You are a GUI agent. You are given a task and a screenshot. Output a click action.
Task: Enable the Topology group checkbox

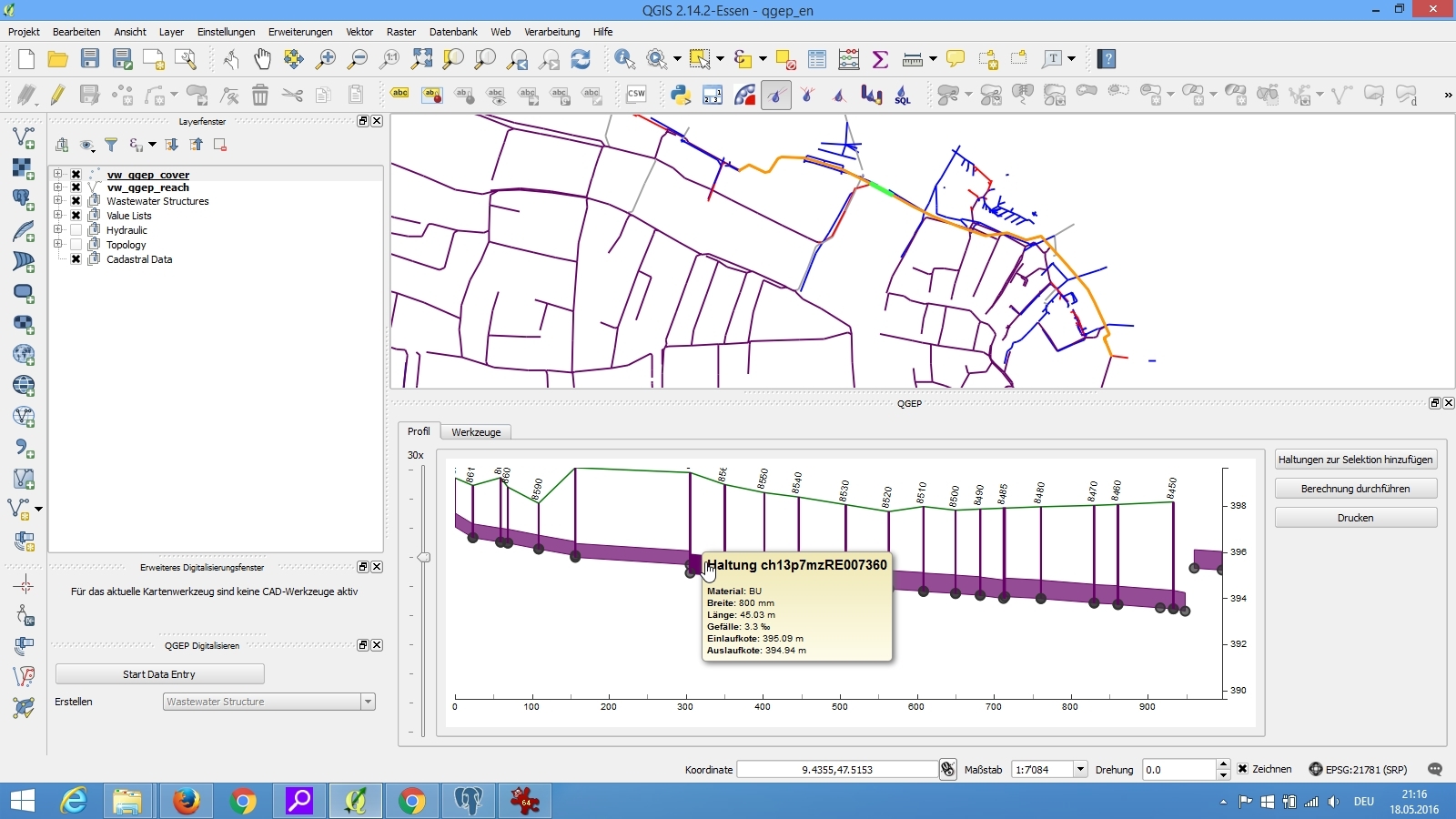tap(76, 245)
